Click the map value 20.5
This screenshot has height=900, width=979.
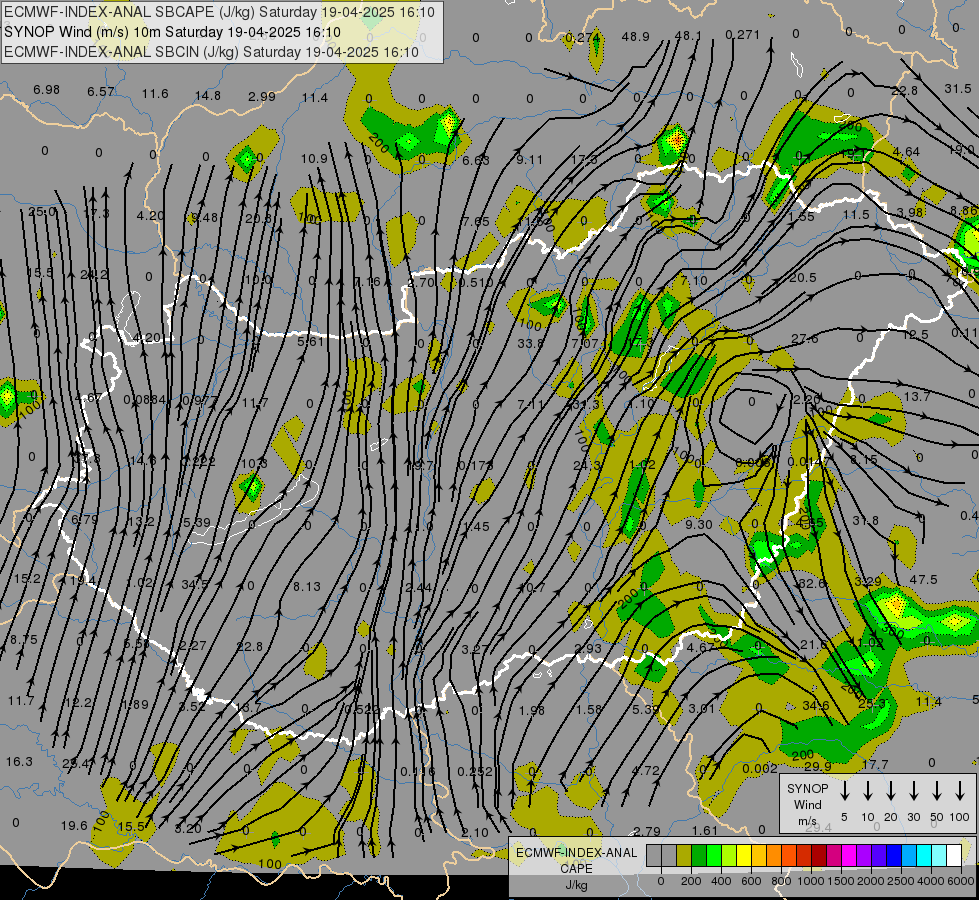(x=802, y=277)
